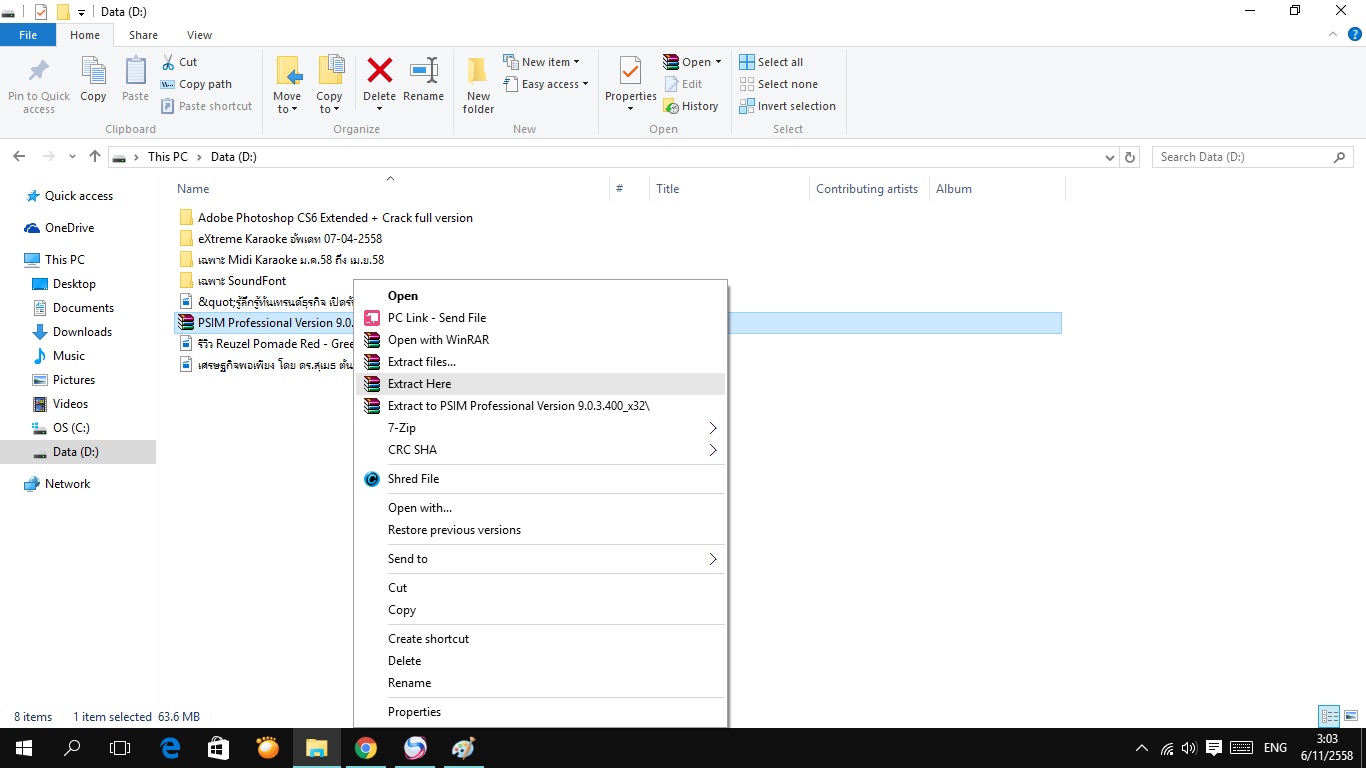Open the Windows Start button

pos(24,748)
